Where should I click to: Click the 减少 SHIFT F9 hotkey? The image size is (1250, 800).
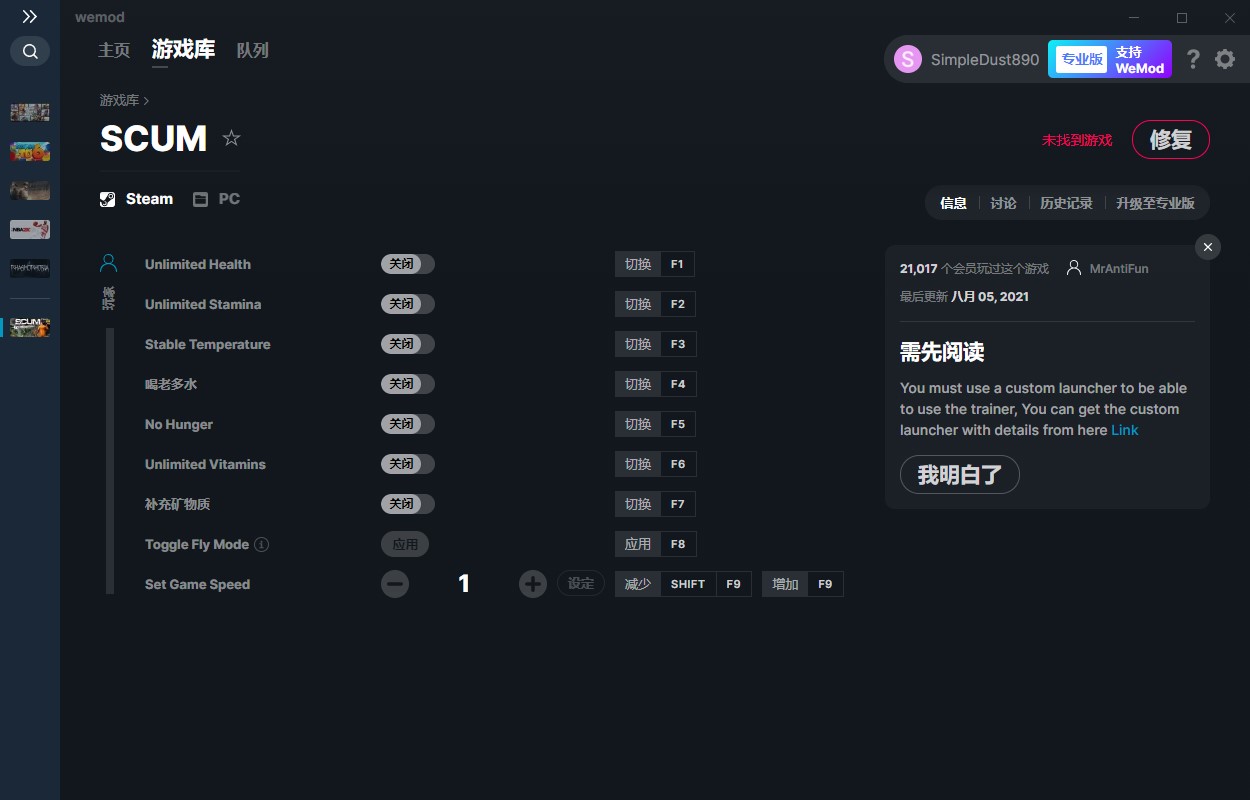coord(683,584)
